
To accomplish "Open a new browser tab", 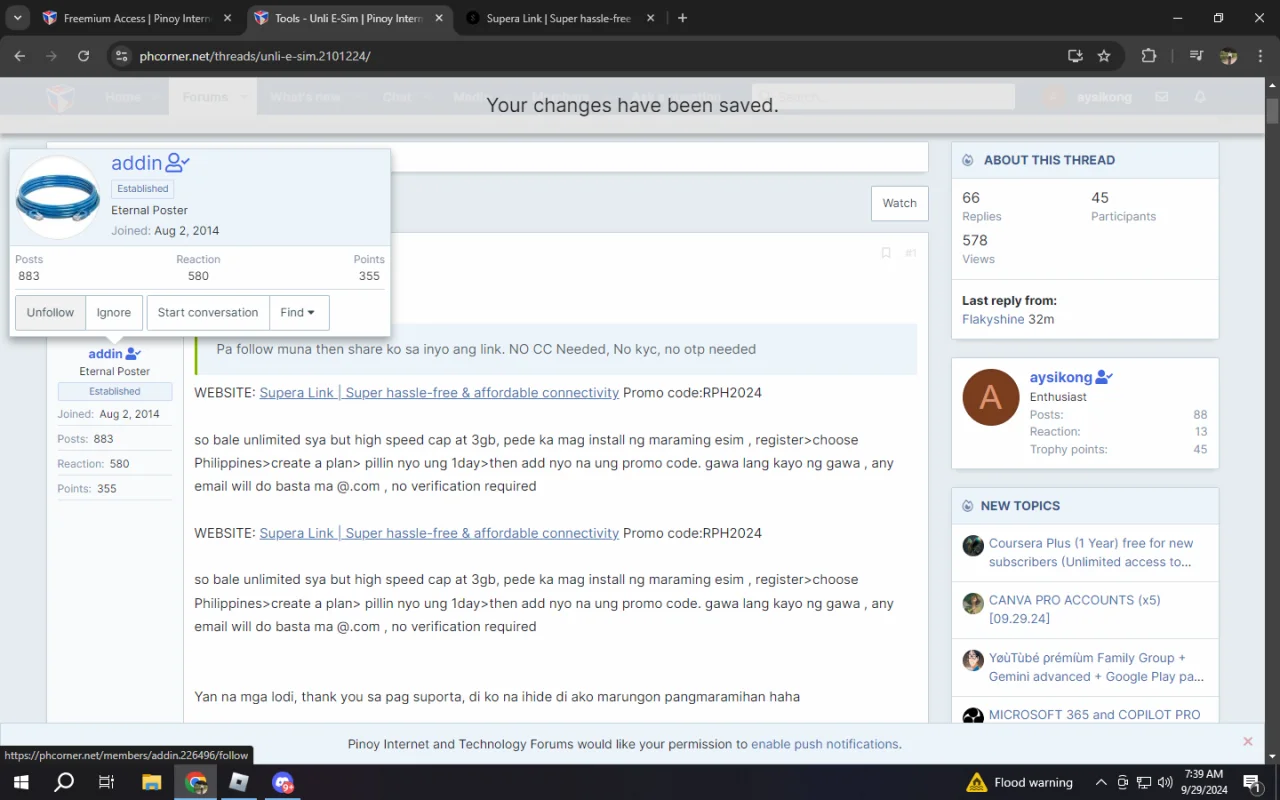I will pyautogui.click(x=682, y=18).
